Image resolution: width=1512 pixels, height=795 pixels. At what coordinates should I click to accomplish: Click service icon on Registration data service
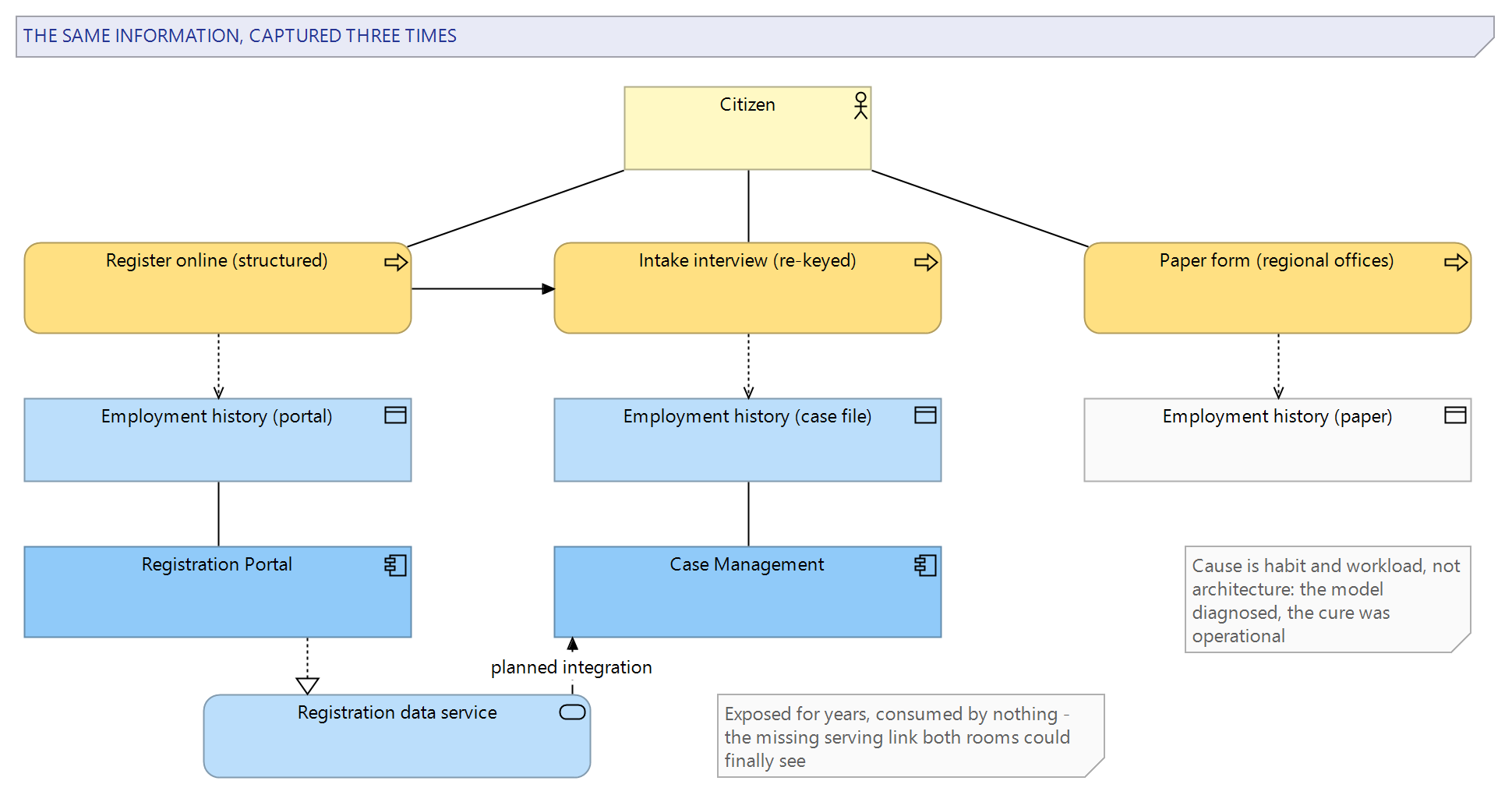click(x=573, y=712)
